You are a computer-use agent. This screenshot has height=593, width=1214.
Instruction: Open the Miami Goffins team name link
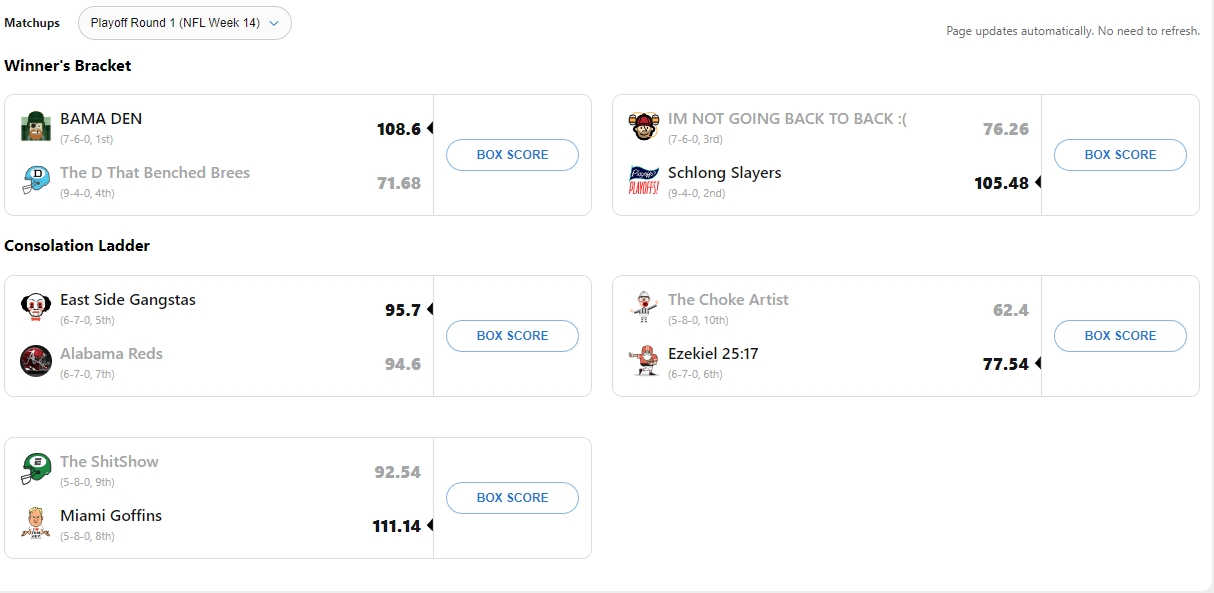(x=111, y=516)
